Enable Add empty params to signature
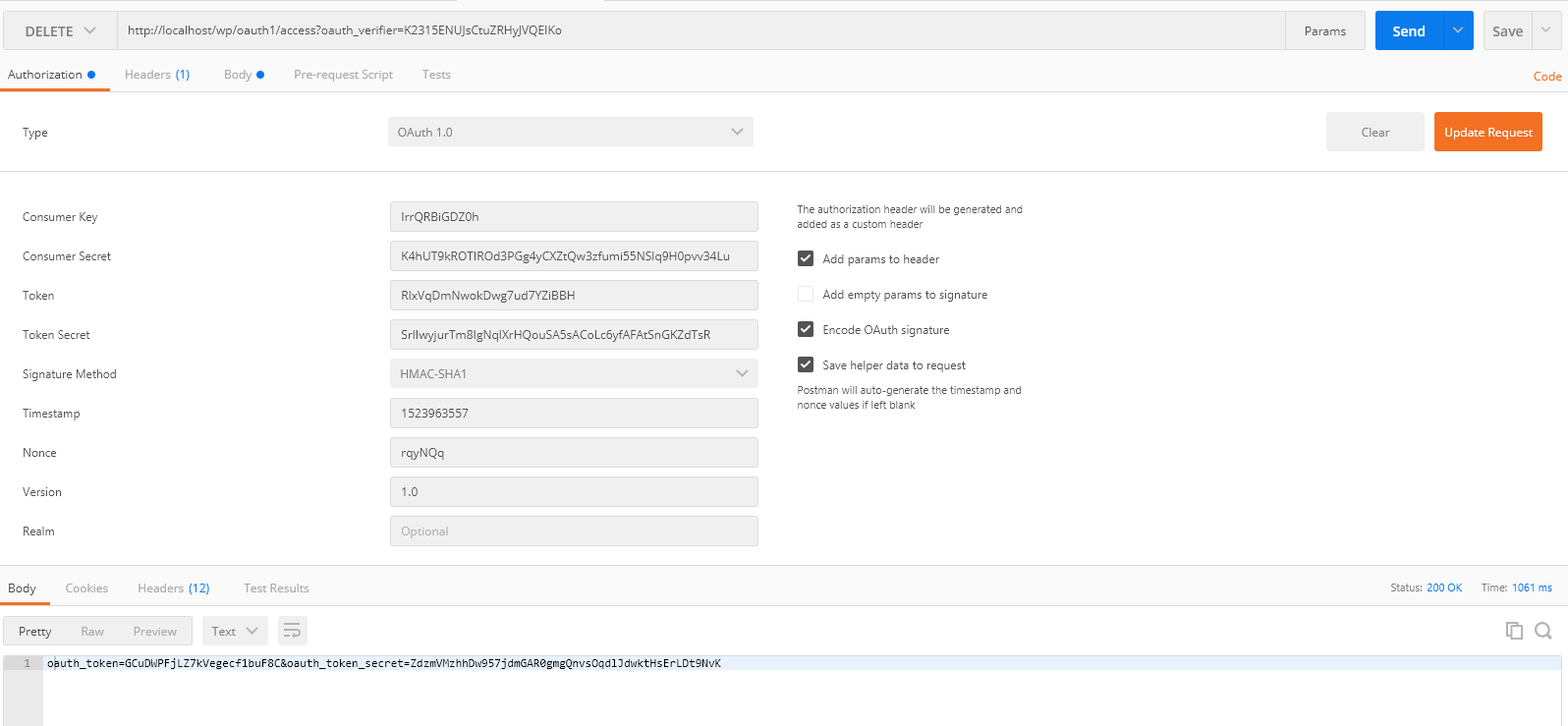This screenshot has height=726, width=1568. [x=806, y=294]
